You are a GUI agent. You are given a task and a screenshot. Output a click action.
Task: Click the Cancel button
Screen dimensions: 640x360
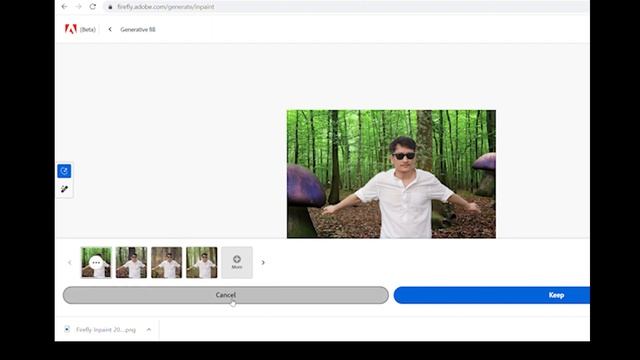[226, 295]
